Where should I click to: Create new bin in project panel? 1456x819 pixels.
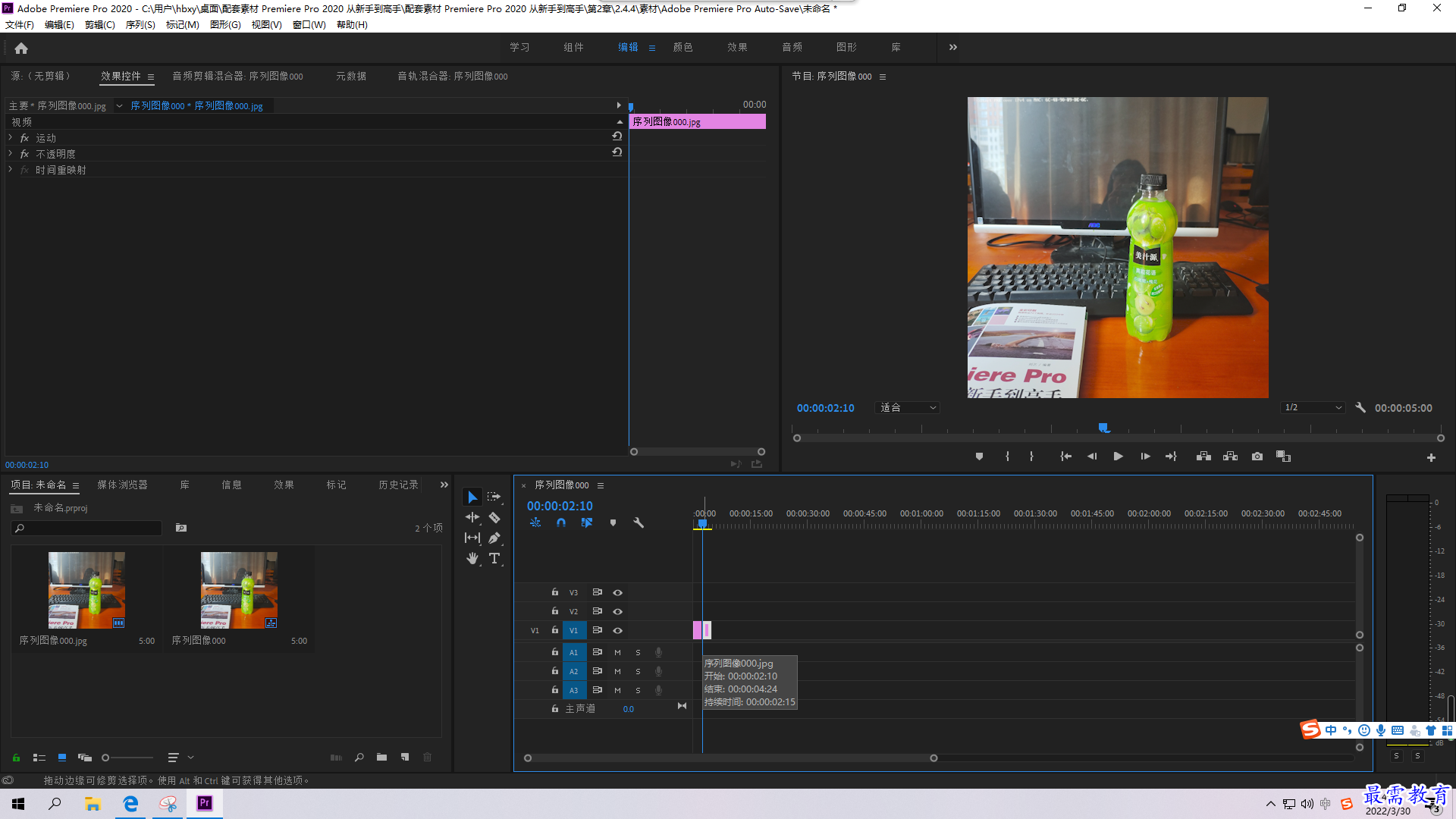[x=381, y=757]
